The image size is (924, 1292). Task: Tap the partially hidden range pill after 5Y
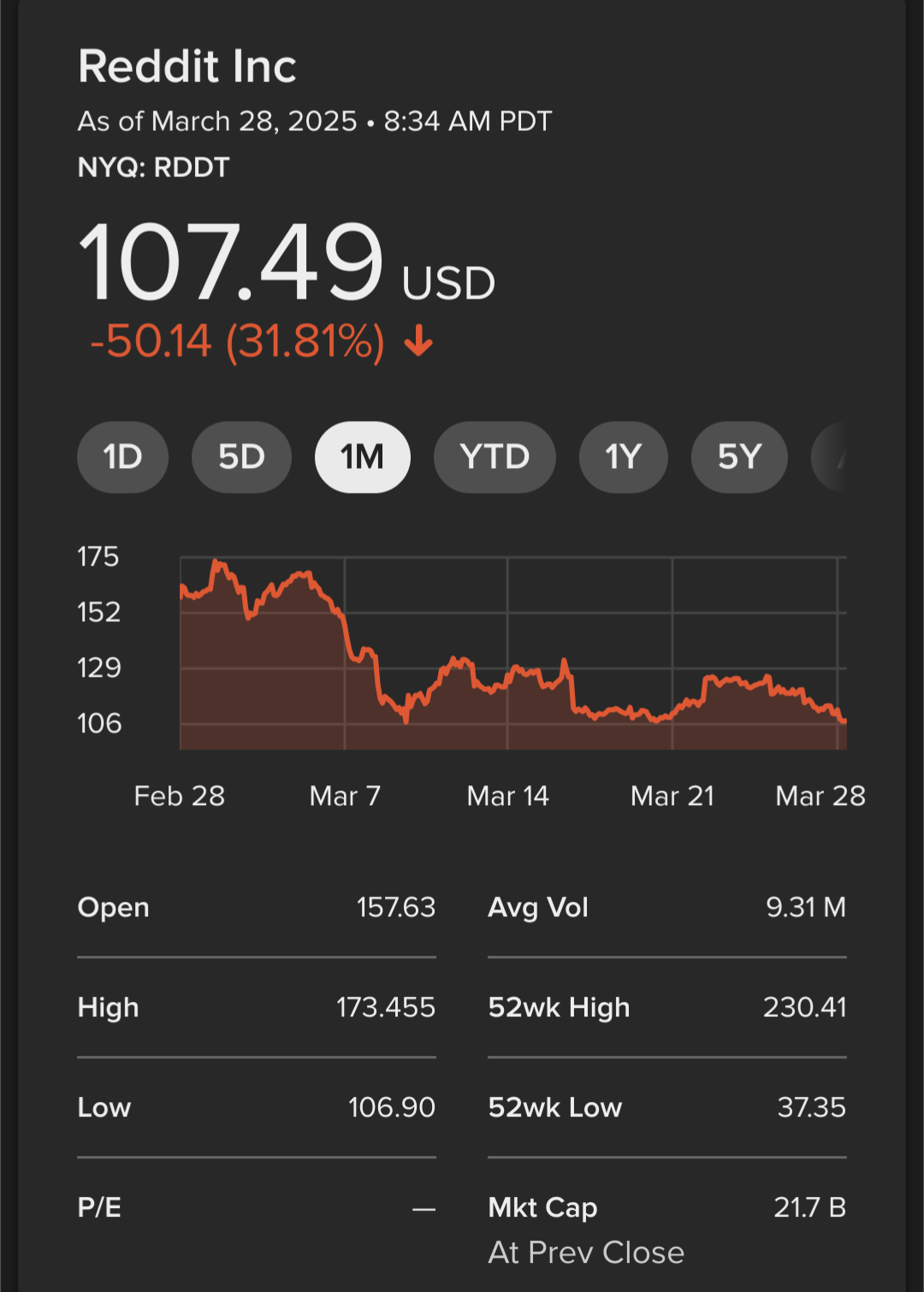point(830,457)
